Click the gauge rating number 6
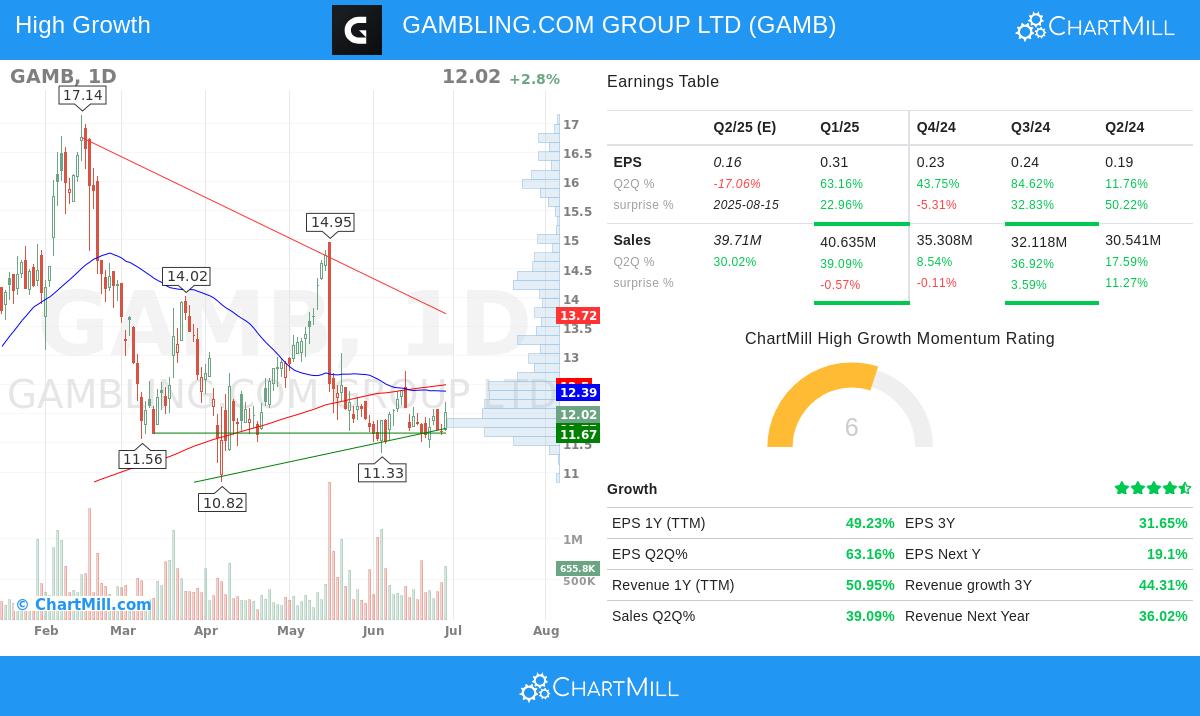This screenshot has width=1200, height=716. (x=851, y=428)
